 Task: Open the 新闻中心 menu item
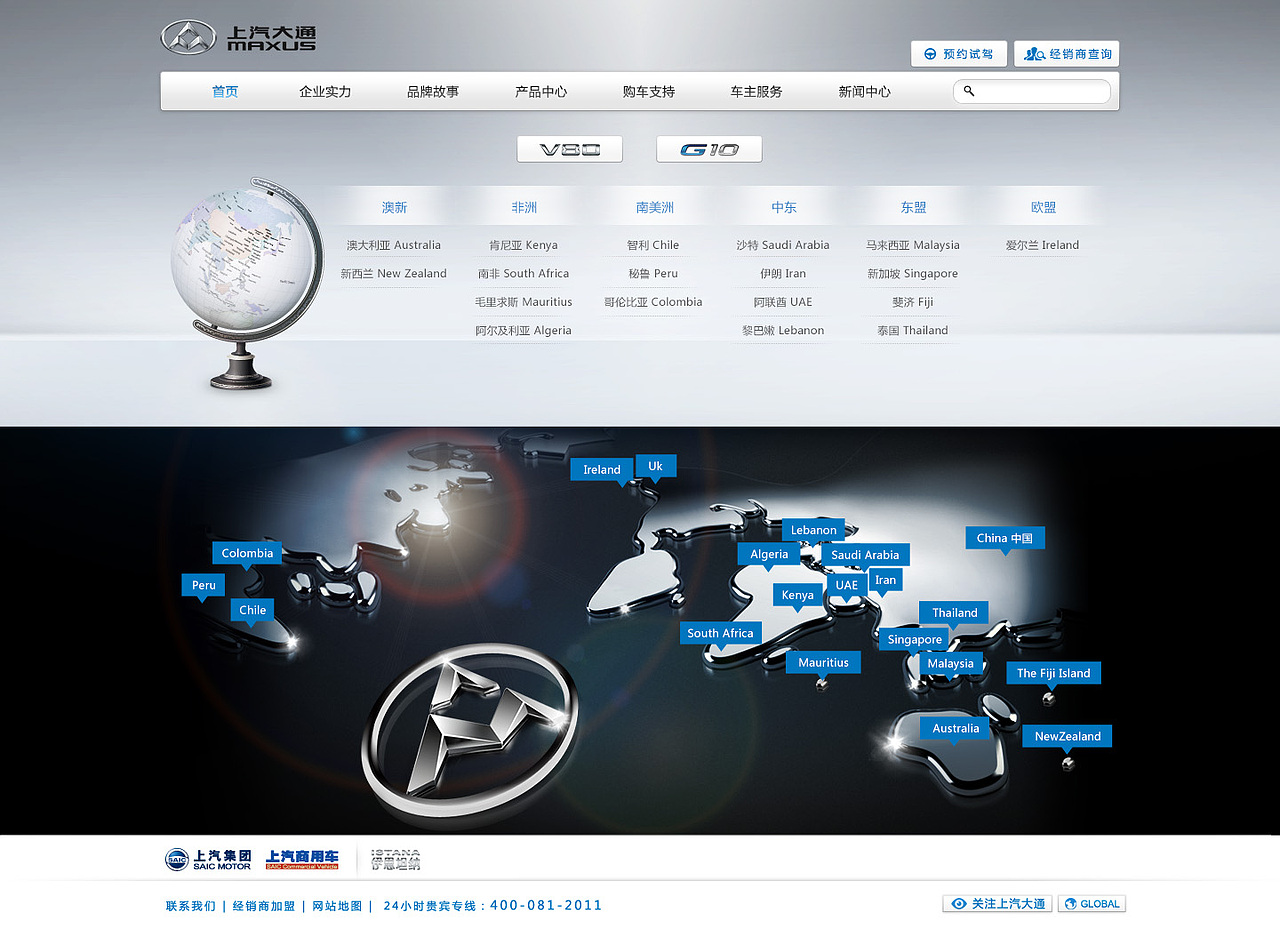tap(864, 91)
